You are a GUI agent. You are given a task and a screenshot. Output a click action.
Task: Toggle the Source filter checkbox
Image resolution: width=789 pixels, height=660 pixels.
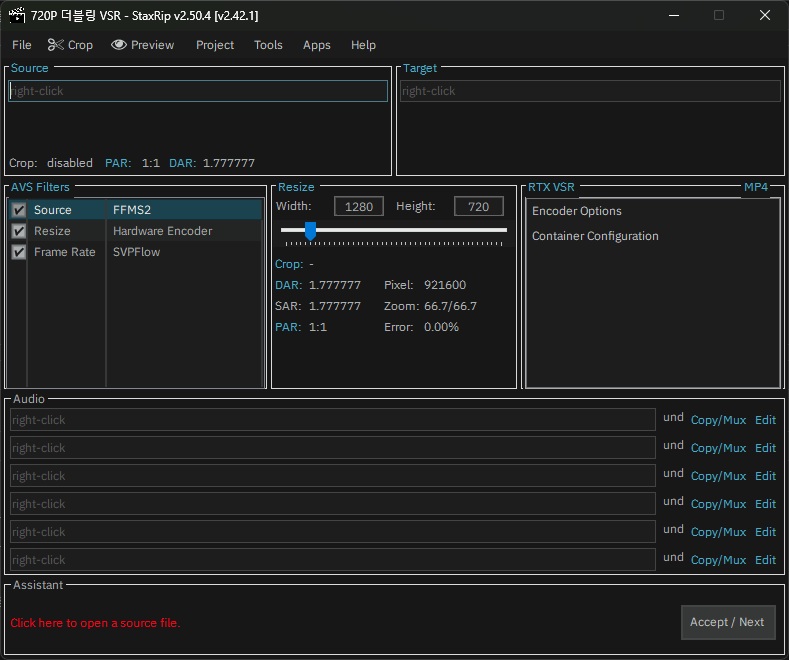(19, 210)
